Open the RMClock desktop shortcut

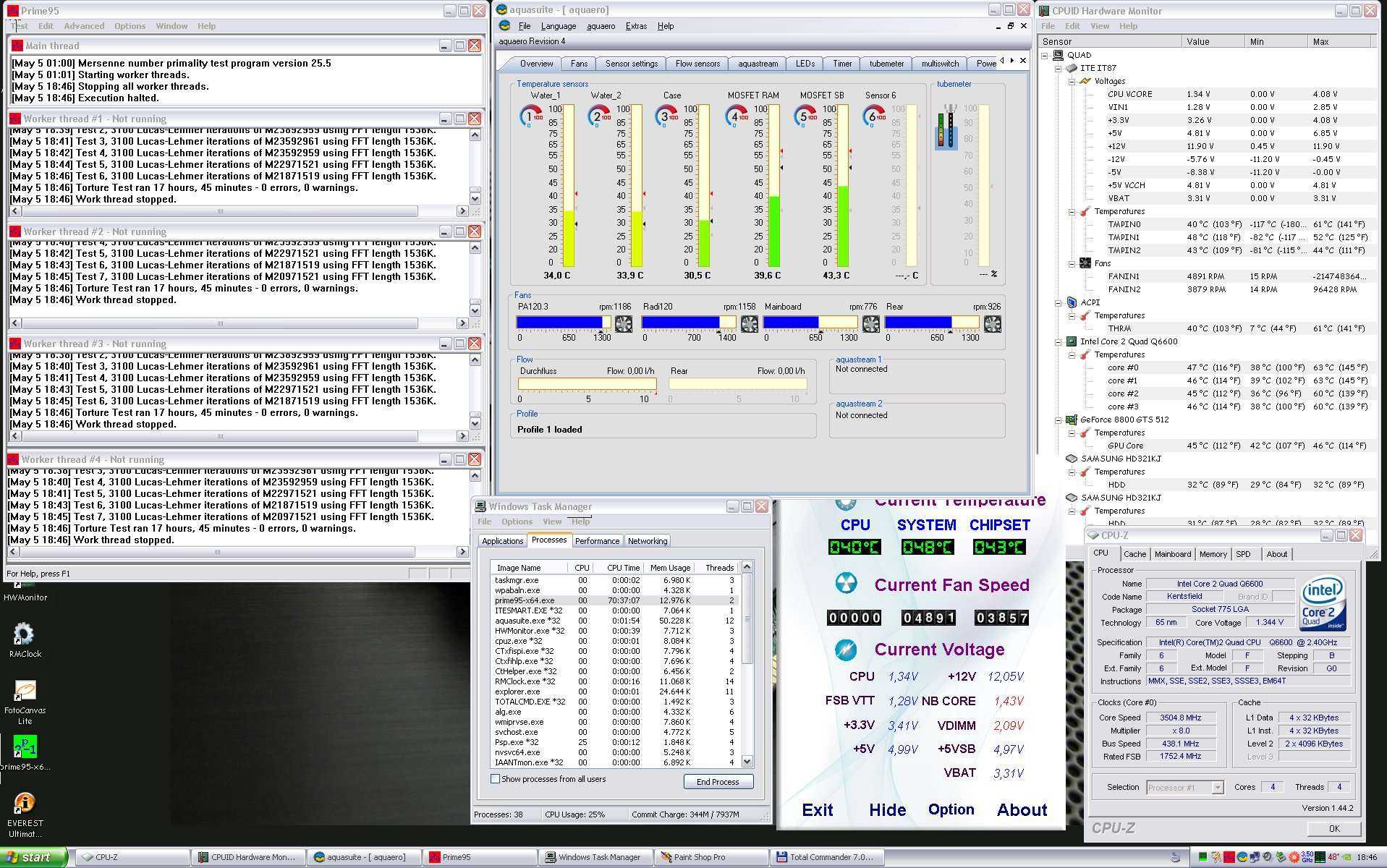[x=25, y=639]
